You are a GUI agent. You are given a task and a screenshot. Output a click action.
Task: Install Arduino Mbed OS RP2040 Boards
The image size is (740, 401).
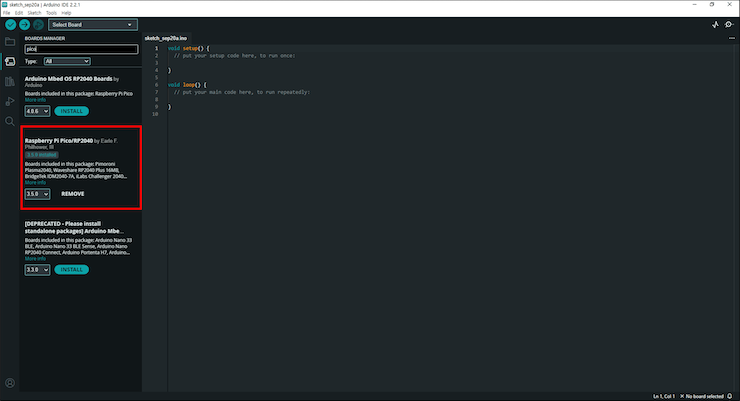pyautogui.click(x=71, y=111)
